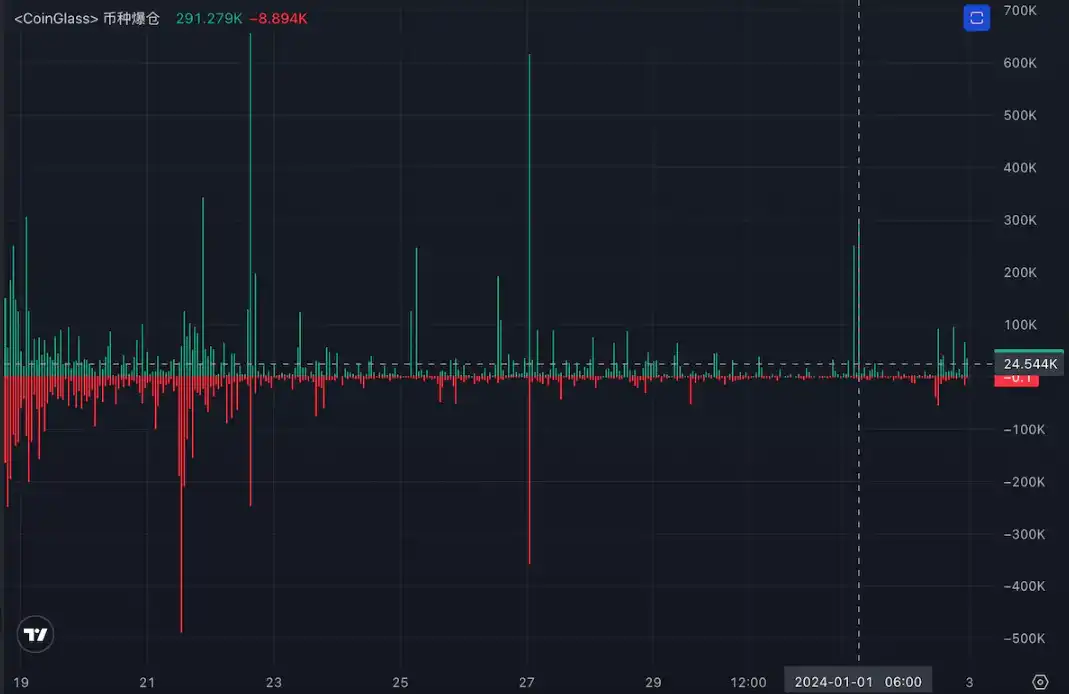
Task: Click date label 23 on the time axis
Action: click(x=274, y=682)
